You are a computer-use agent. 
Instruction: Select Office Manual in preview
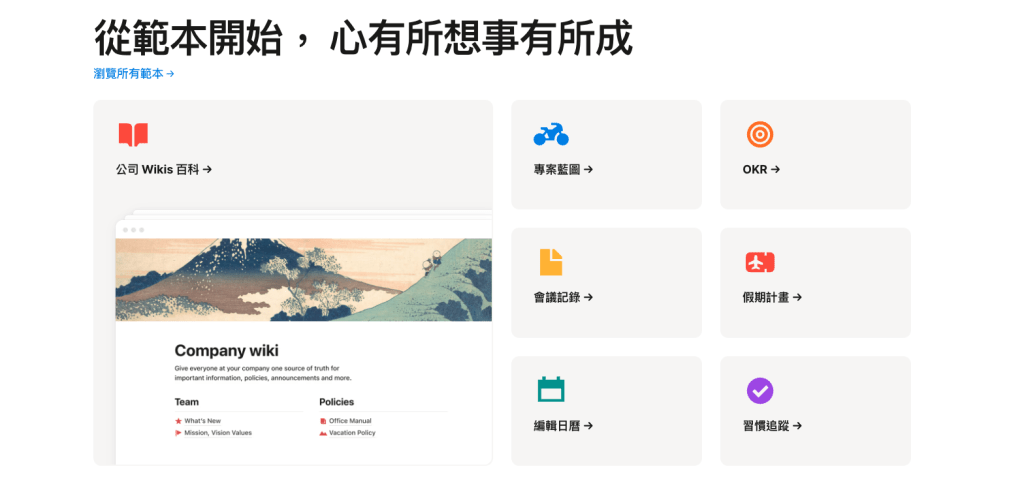(x=350, y=421)
